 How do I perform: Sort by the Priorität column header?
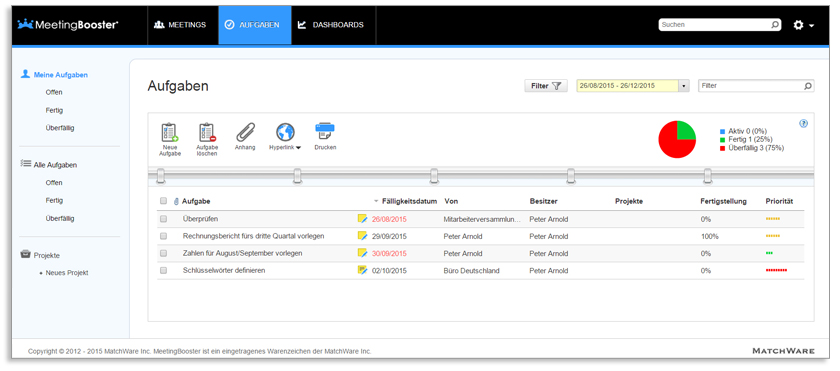click(779, 201)
